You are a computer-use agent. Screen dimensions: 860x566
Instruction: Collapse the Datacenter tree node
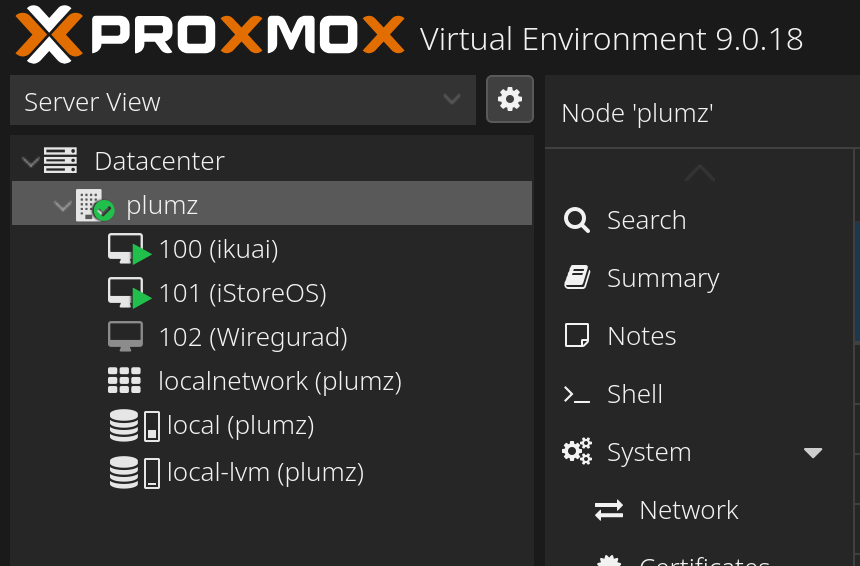(30, 161)
